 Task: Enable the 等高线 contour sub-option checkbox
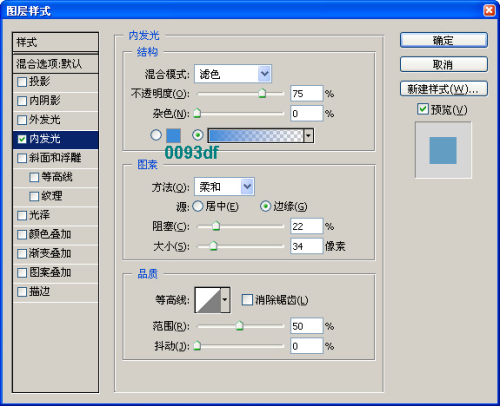34,177
